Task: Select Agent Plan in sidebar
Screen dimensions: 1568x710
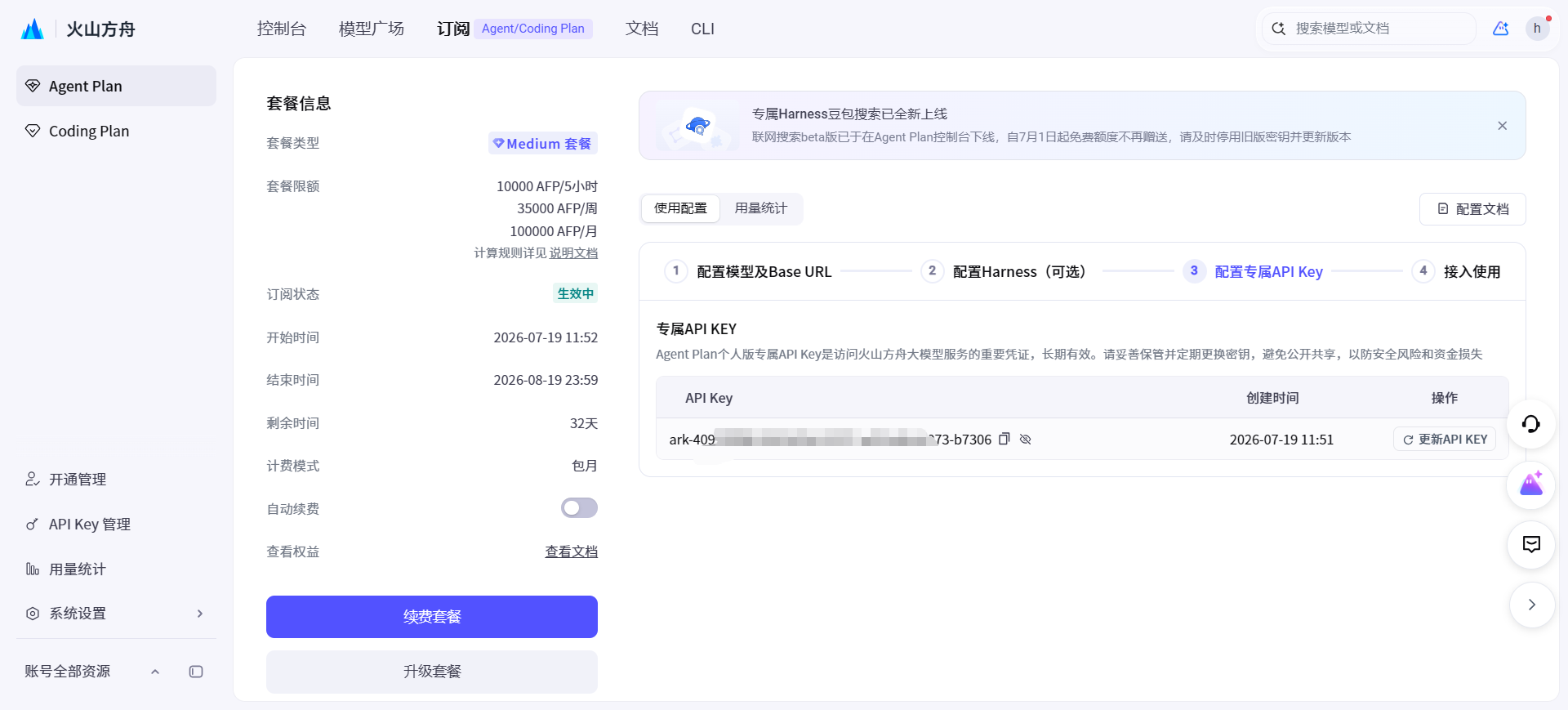Action: [x=116, y=86]
